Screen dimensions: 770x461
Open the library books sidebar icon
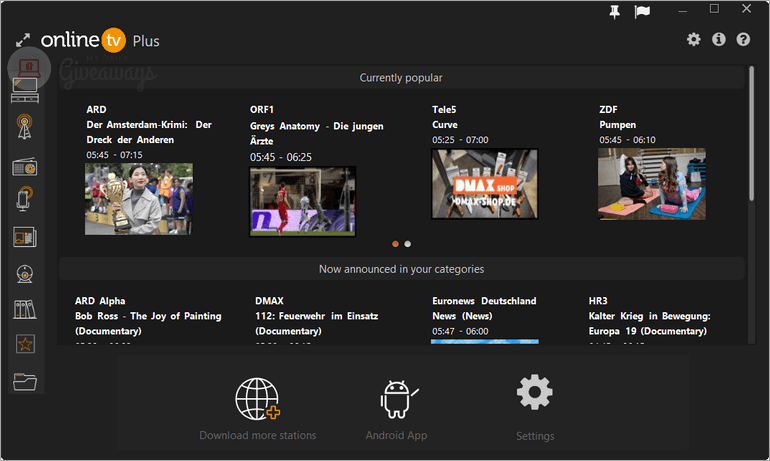pyautogui.click(x=25, y=310)
